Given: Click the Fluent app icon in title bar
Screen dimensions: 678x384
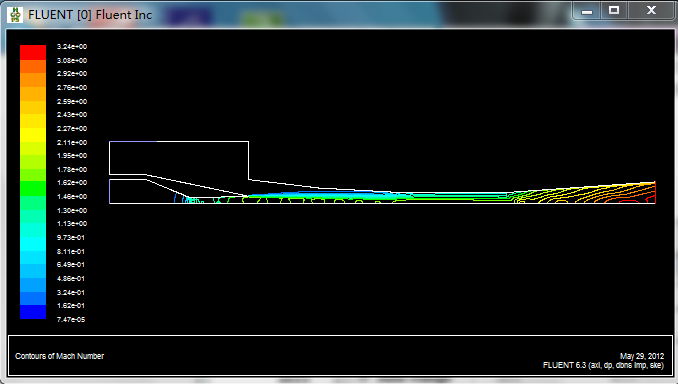Looking at the screenshot, I should 15,15.
